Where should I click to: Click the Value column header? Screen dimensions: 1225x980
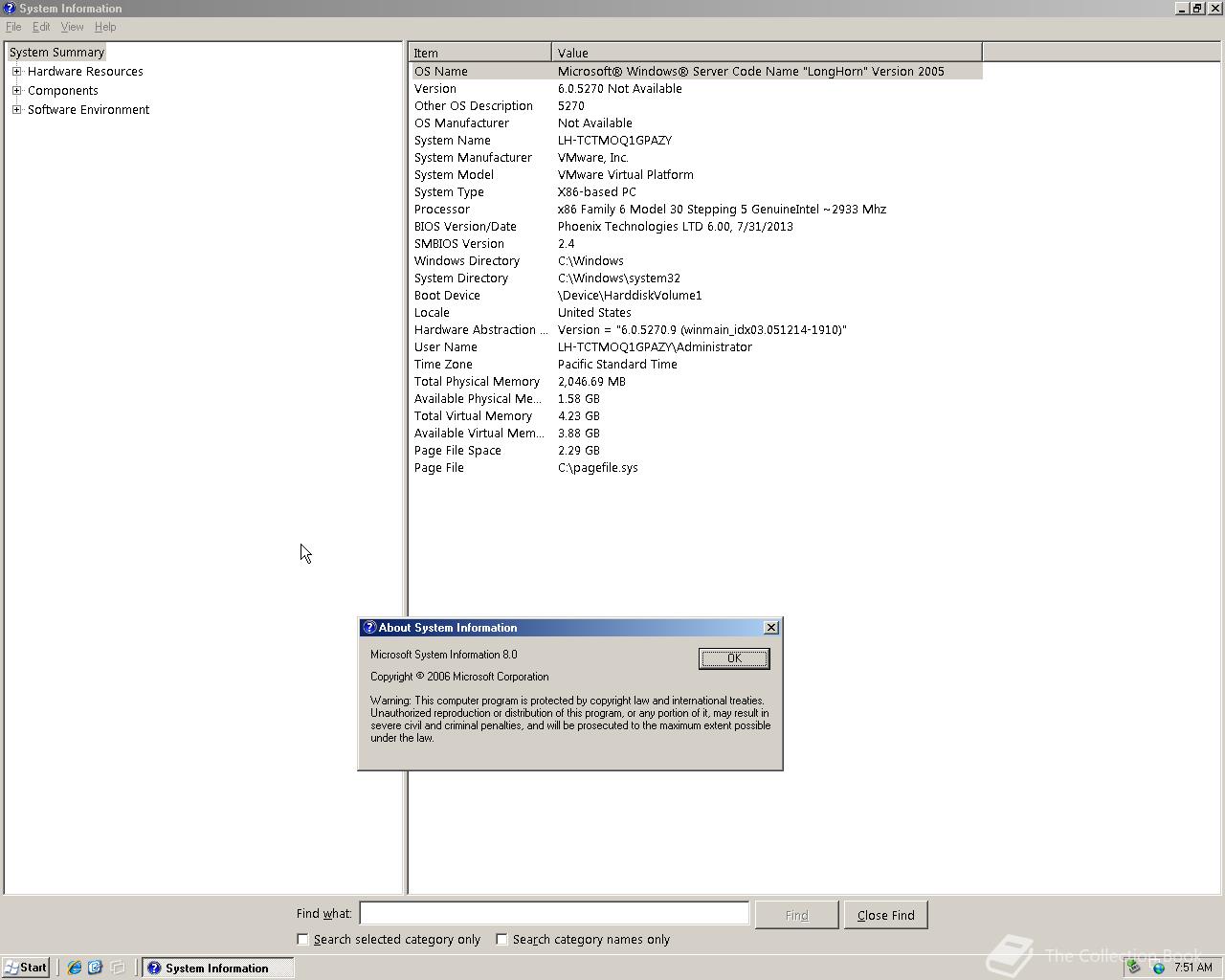(x=767, y=53)
